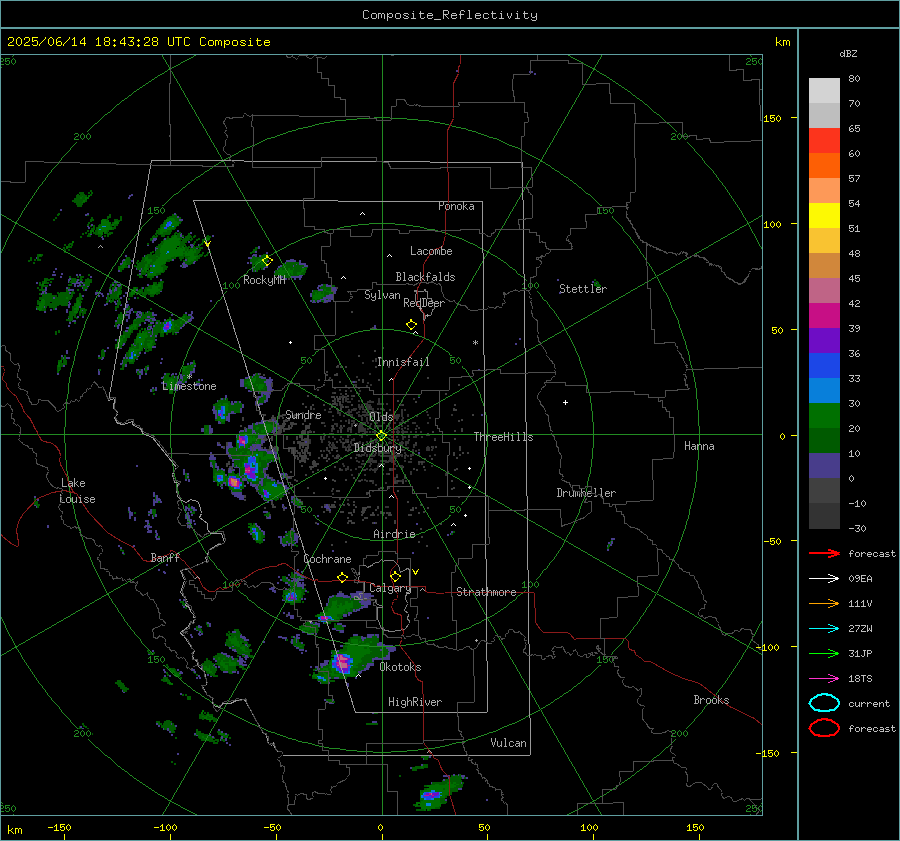The width and height of the screenshot is (900, 841).
Task: Click the dBZ legend heading
Action: click(x=848, y=53)
